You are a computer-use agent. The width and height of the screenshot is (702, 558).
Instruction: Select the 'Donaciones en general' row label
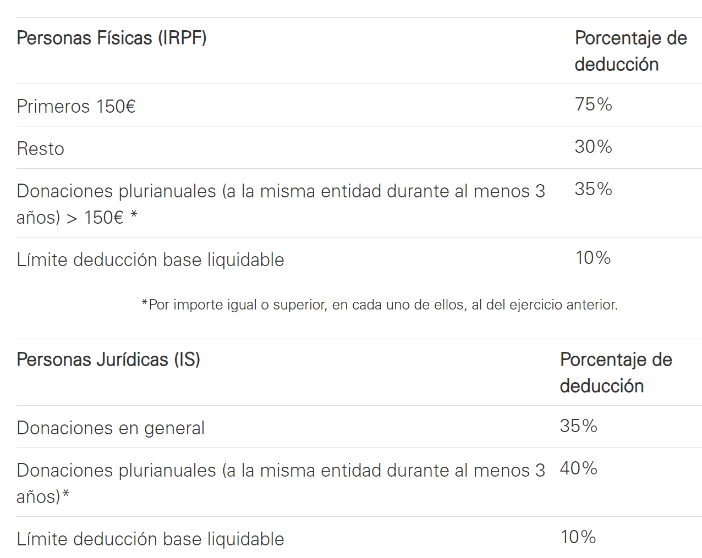[x=110, y=428]
